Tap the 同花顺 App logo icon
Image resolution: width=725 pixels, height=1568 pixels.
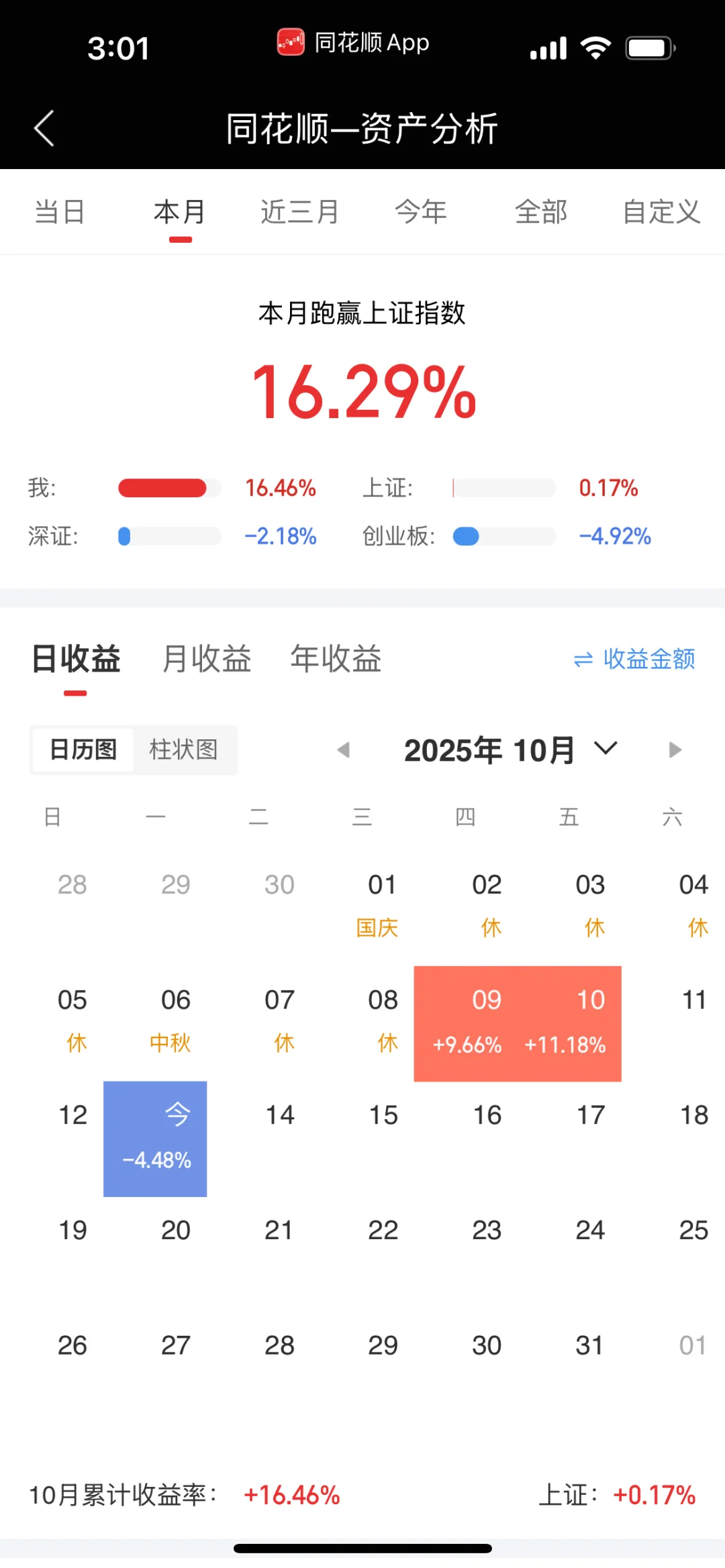click(x=291, y=42)
